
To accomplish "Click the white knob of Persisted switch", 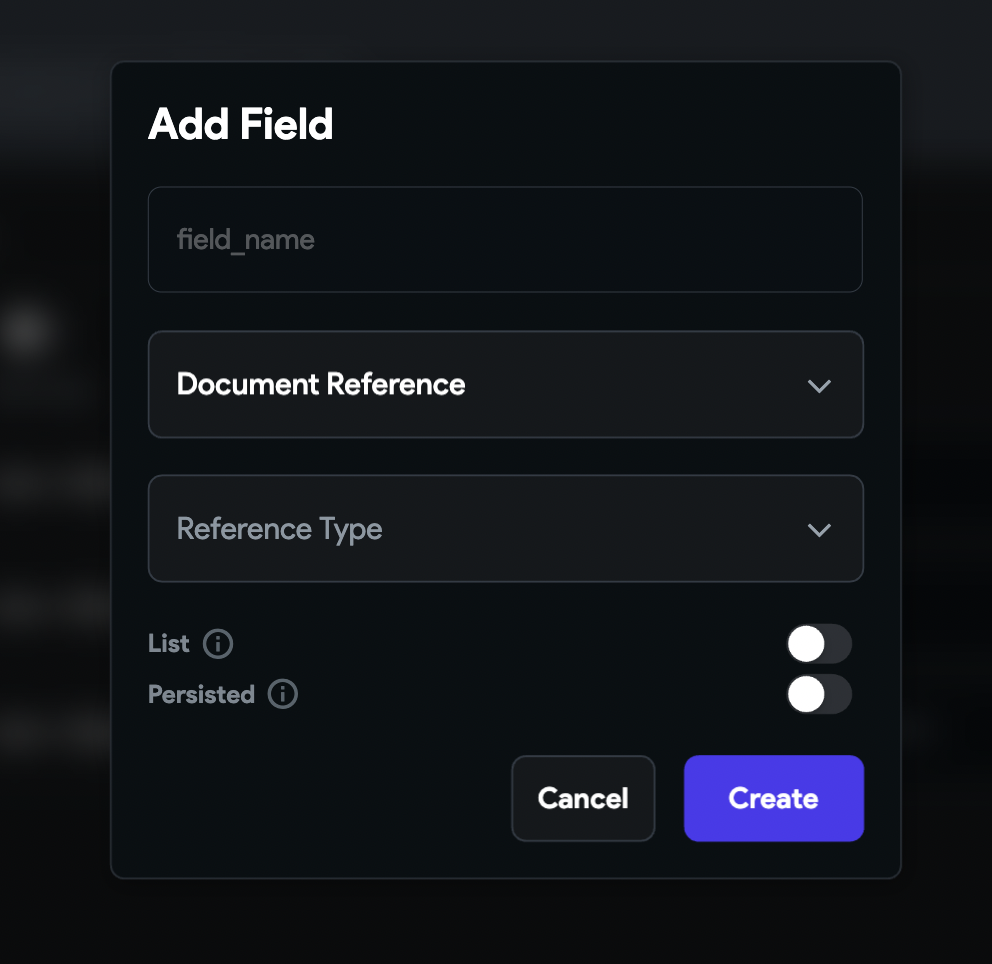I will coord(806,694).
